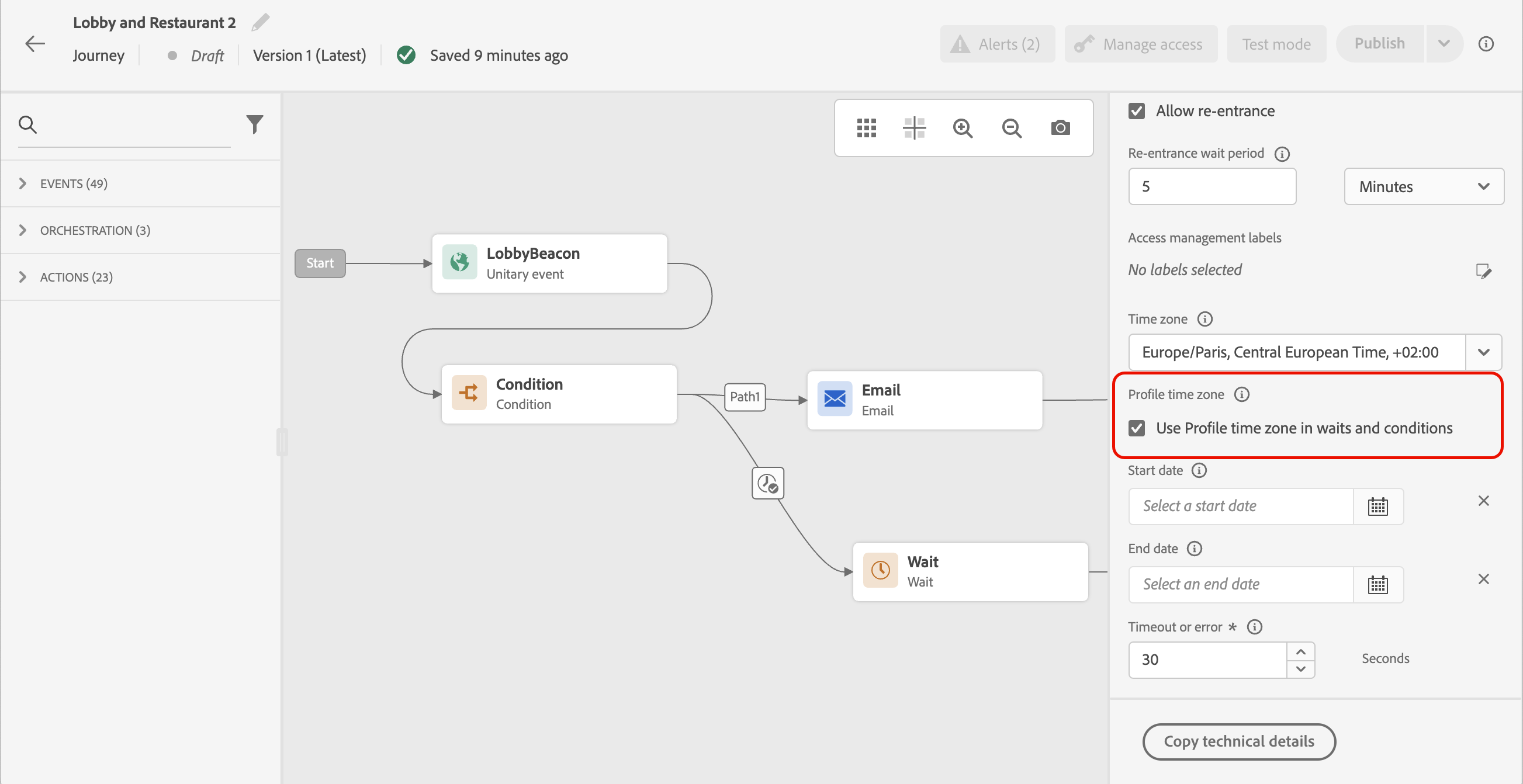
Task: Click Copy technical details button
Action: coord(1238,741)
